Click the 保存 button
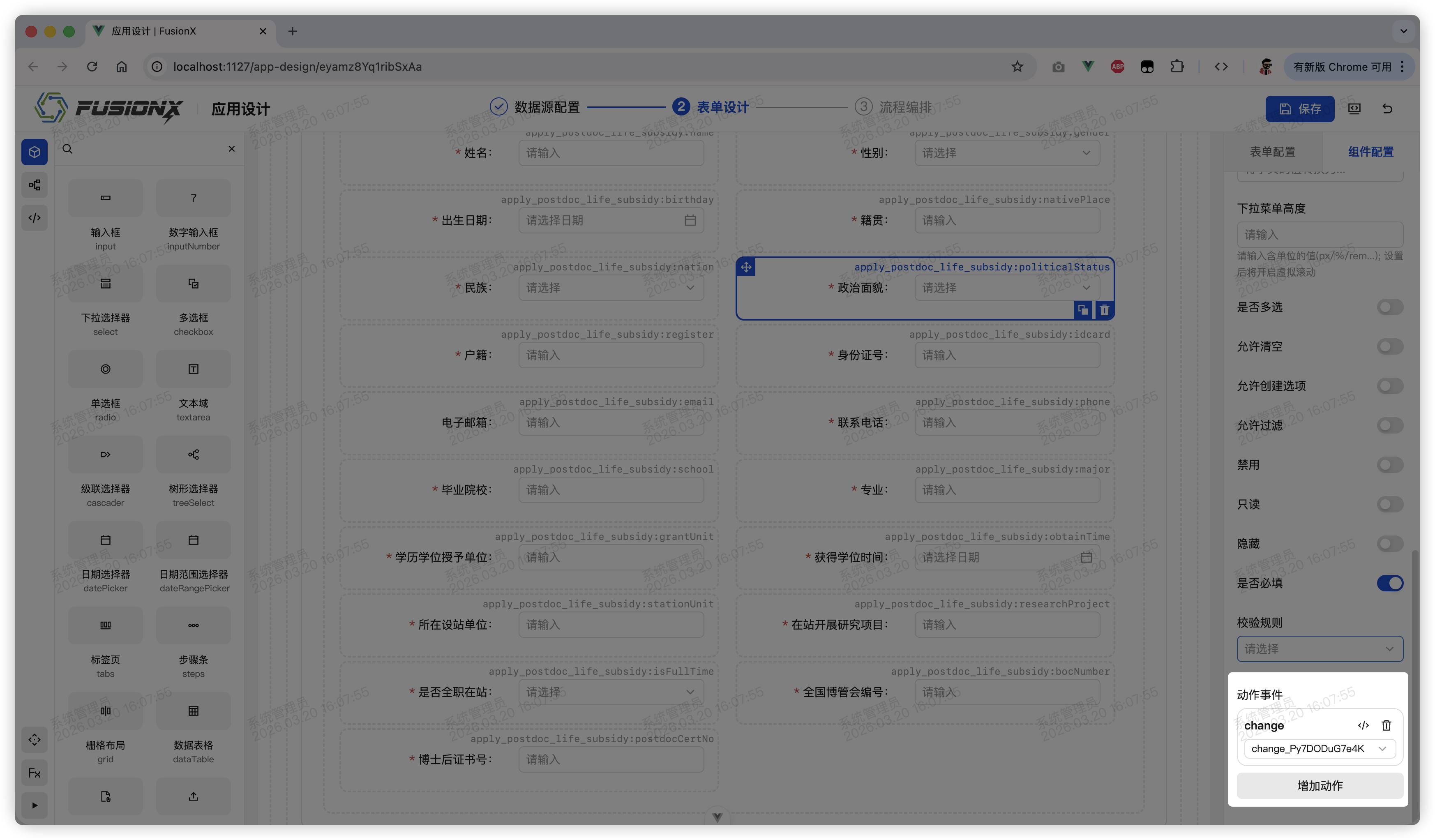This screenshot has width=1435, height=840. pos(1300,108)
